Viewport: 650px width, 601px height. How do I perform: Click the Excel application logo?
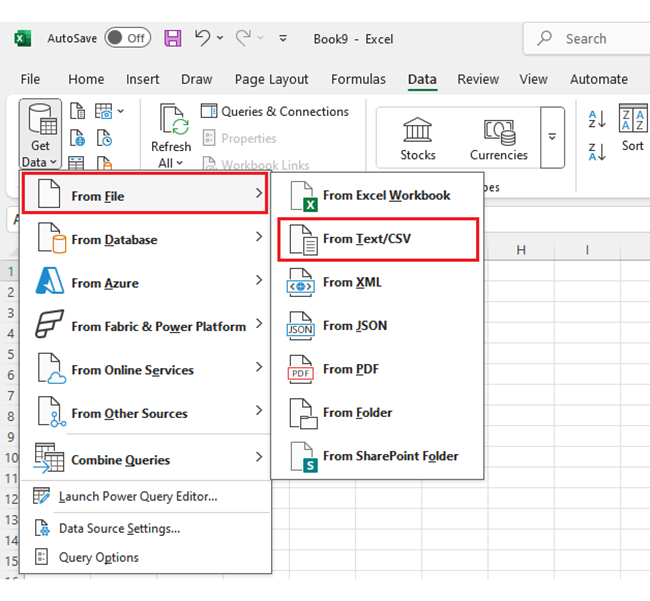[23, 39]
